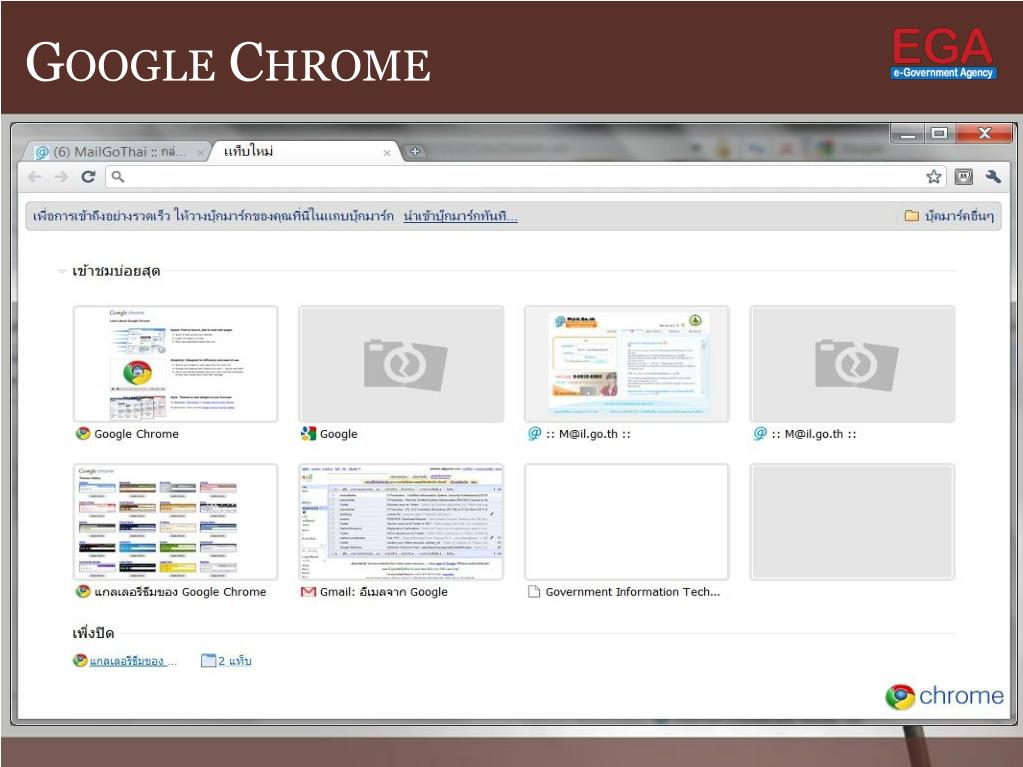Click the extension icon beside the wrench
1023x767 pixels.
click(964, 177)
